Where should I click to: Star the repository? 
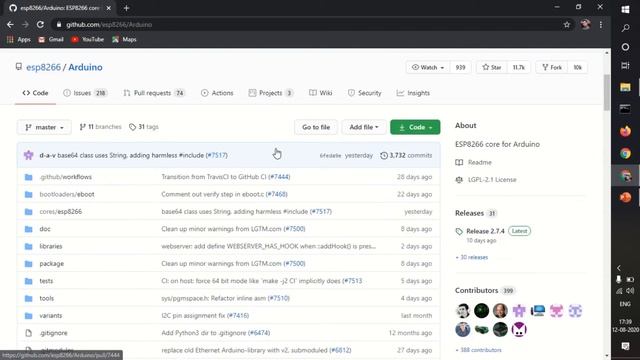coord(492,67)
